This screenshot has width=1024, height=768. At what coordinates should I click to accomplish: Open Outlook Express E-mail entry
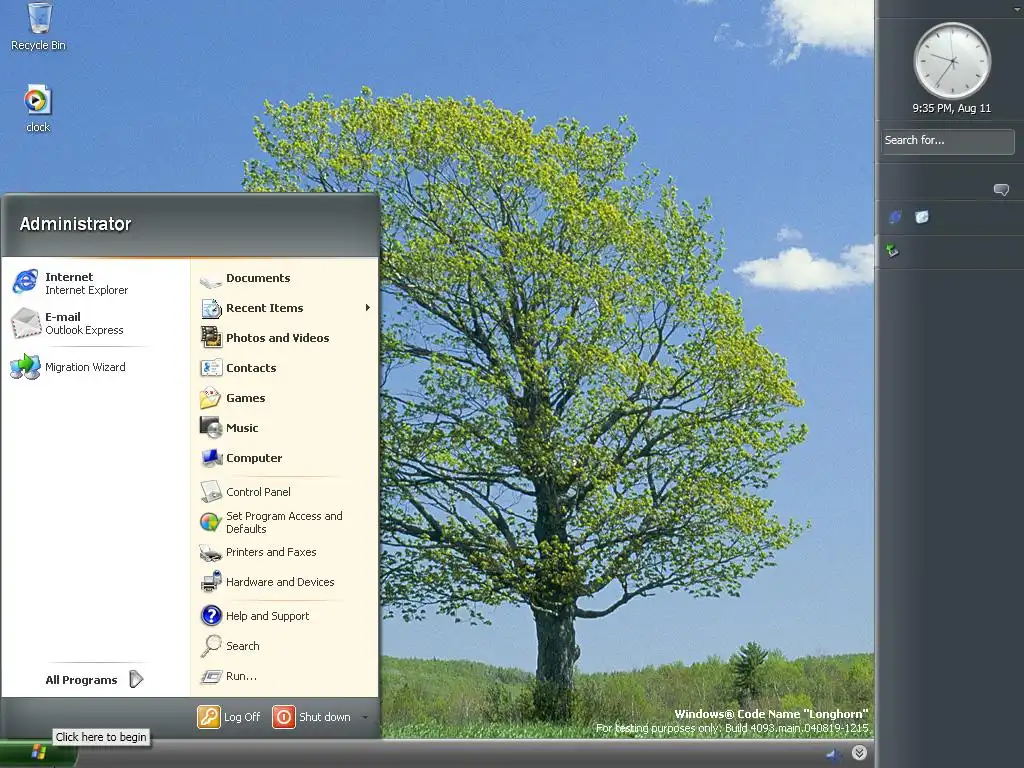coord(68,323)
